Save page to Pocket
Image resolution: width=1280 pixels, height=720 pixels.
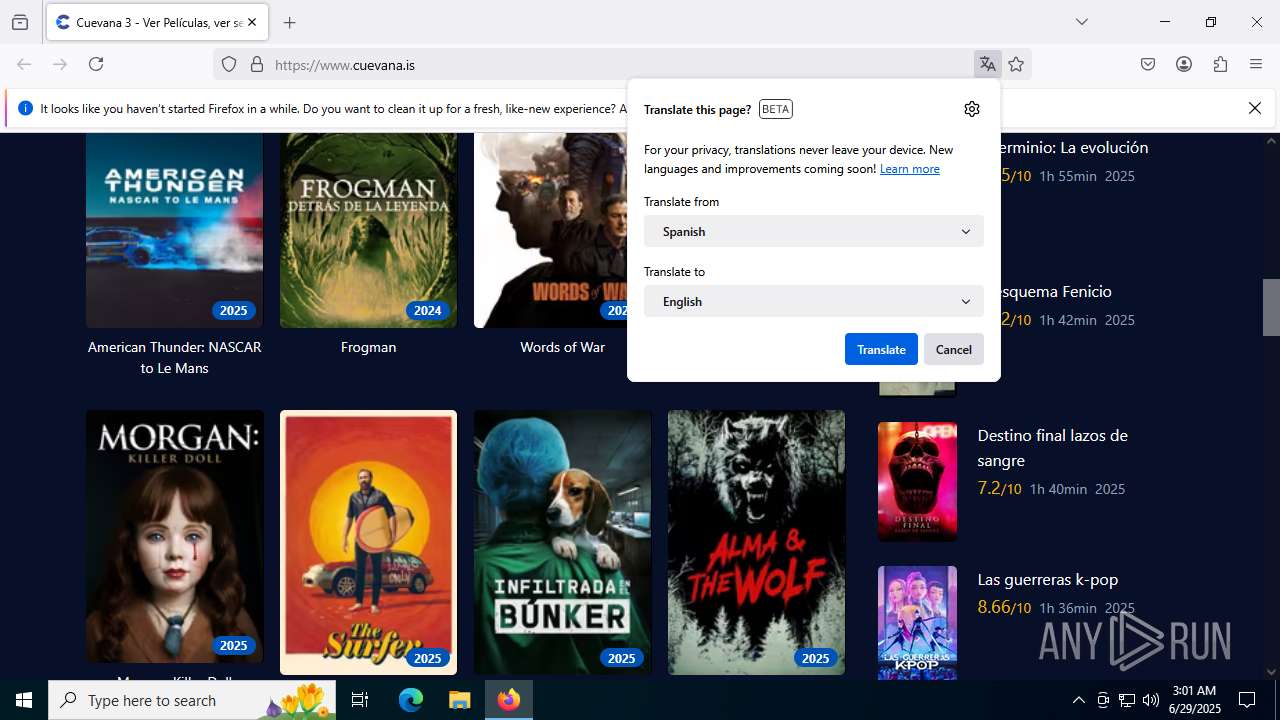(x=1148, y=65)
